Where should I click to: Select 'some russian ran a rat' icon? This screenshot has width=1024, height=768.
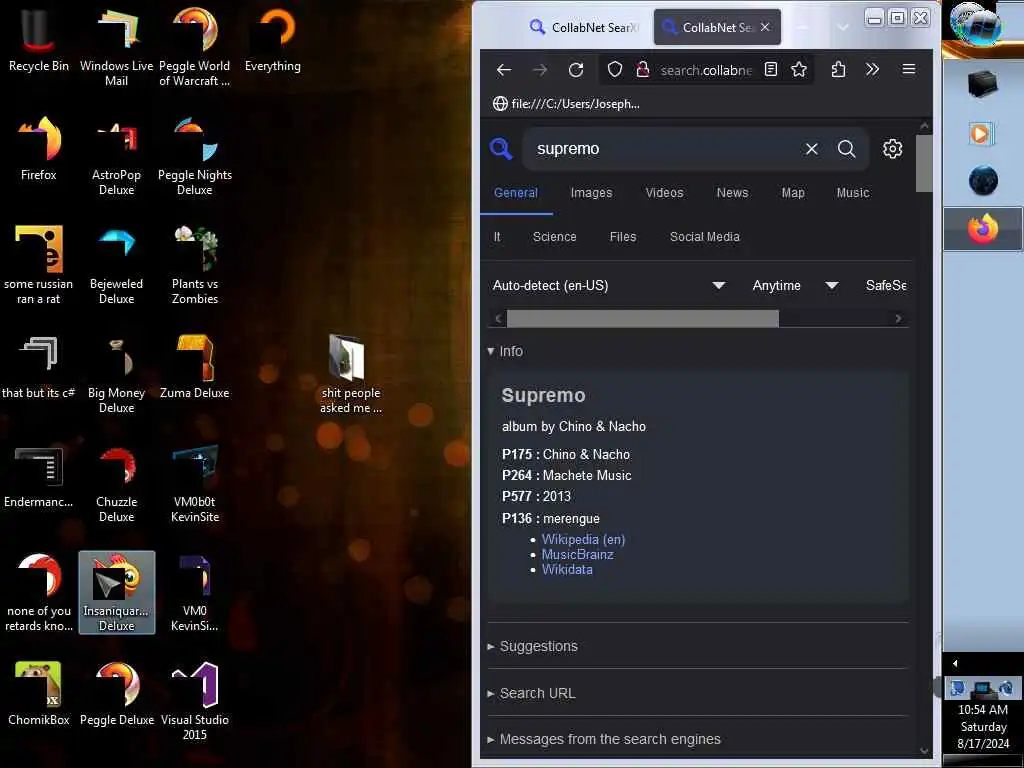coord(39,266)
